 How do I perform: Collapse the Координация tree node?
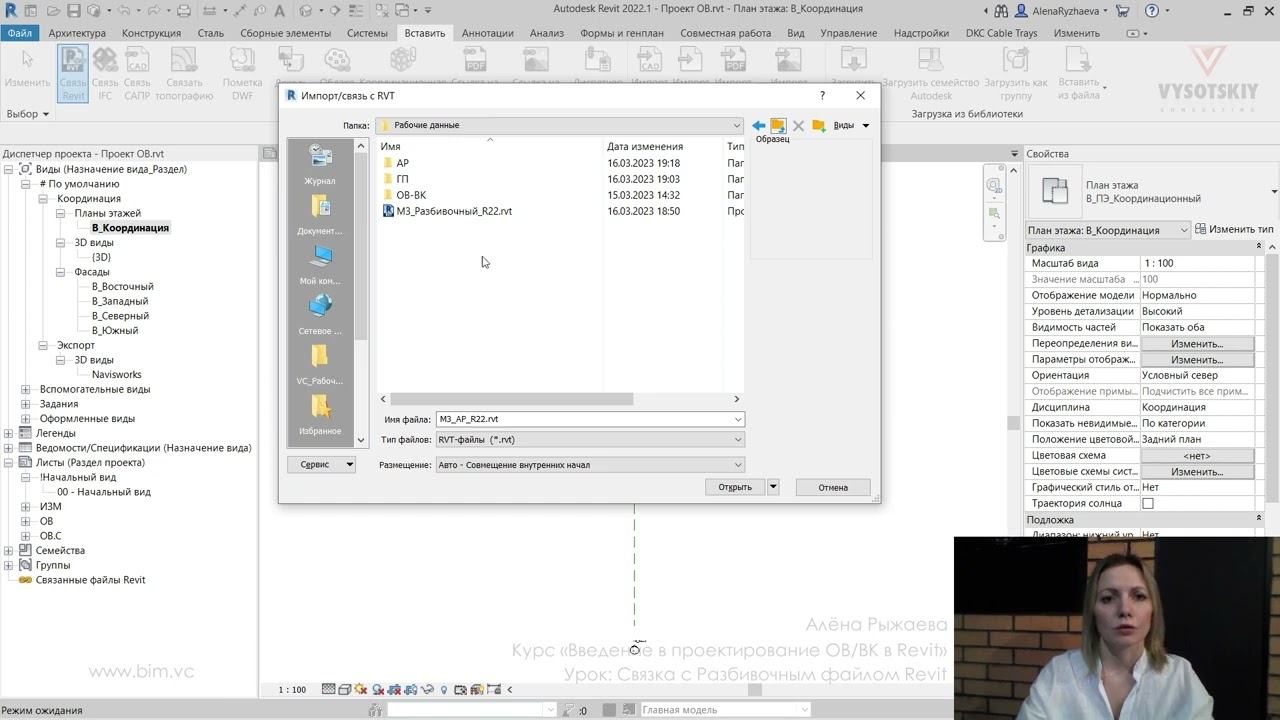point(43,199)
